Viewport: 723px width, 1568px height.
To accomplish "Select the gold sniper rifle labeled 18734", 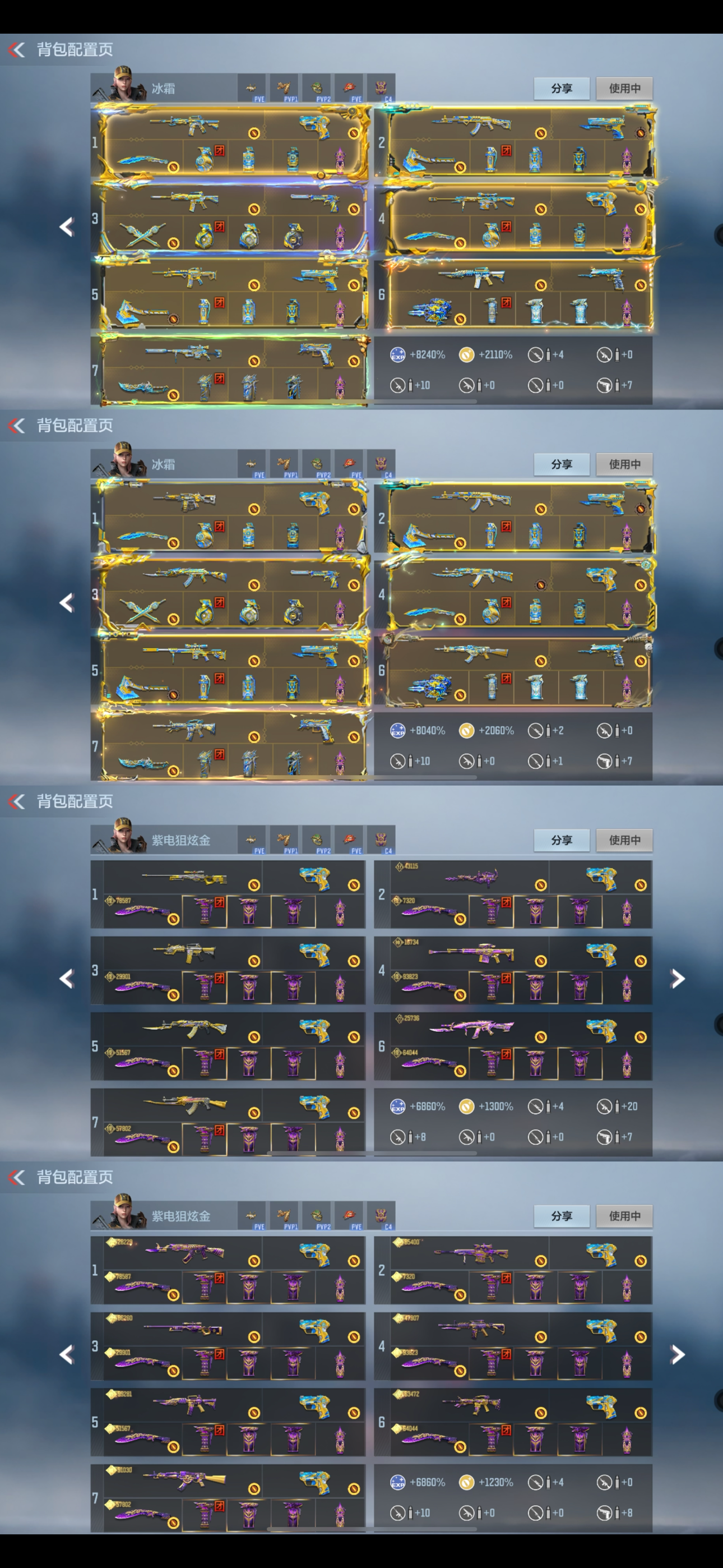I will tap(472, 953).
